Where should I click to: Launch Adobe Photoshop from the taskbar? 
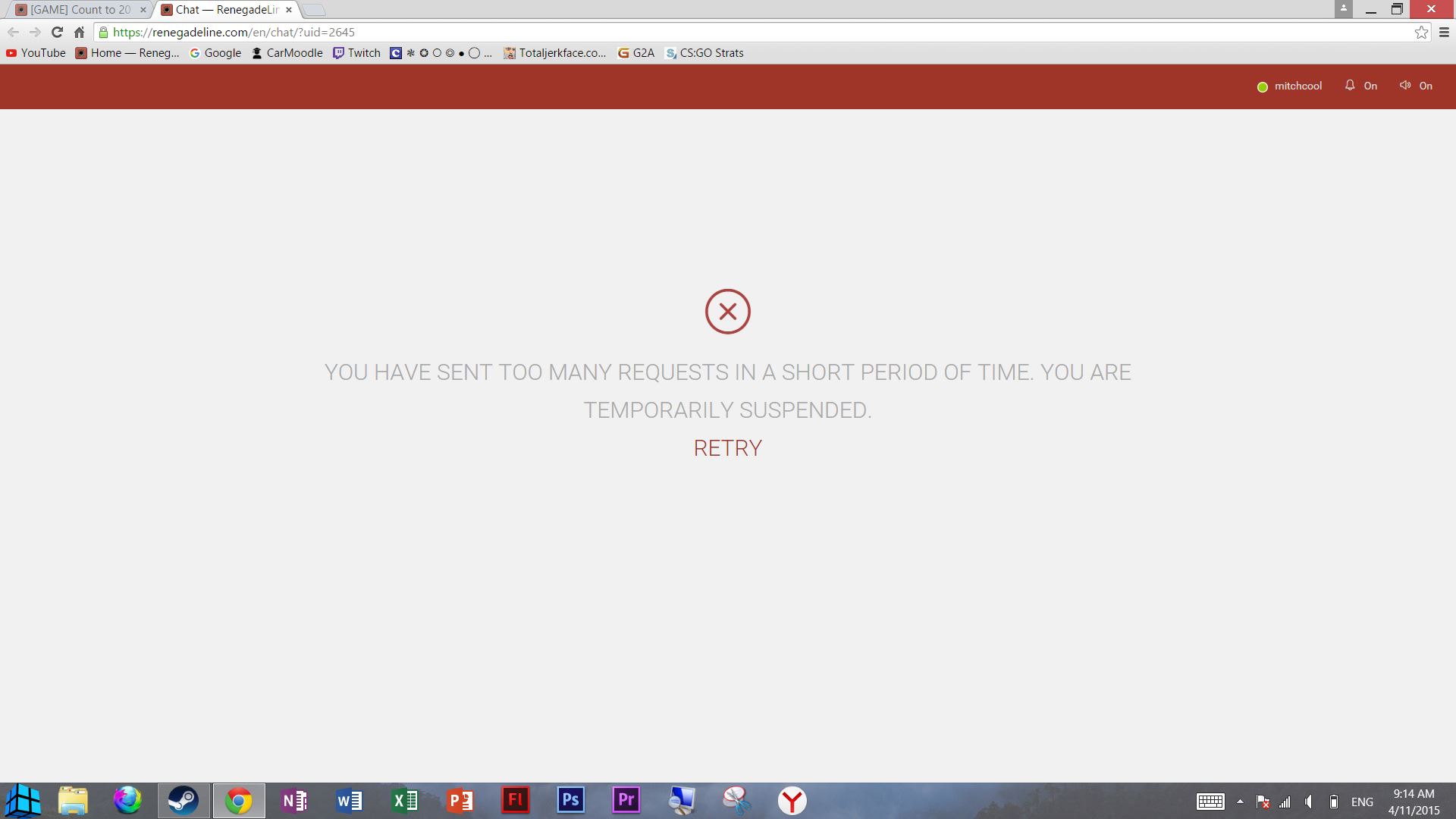click(570, 801)
